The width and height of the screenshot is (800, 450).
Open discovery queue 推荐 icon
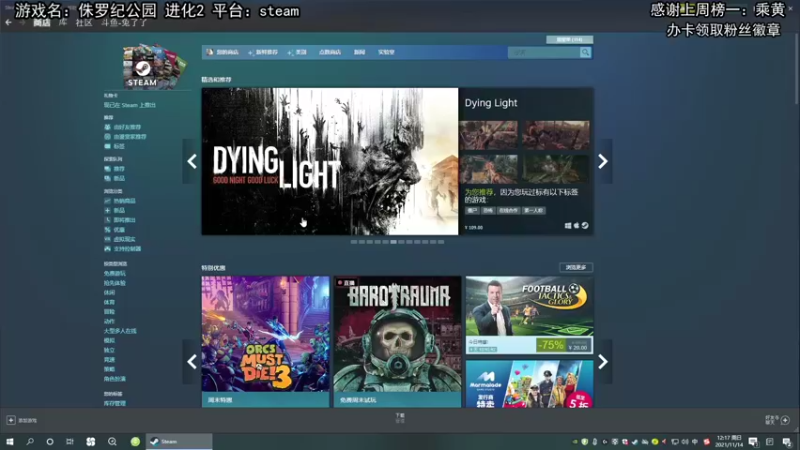point(107,169)
